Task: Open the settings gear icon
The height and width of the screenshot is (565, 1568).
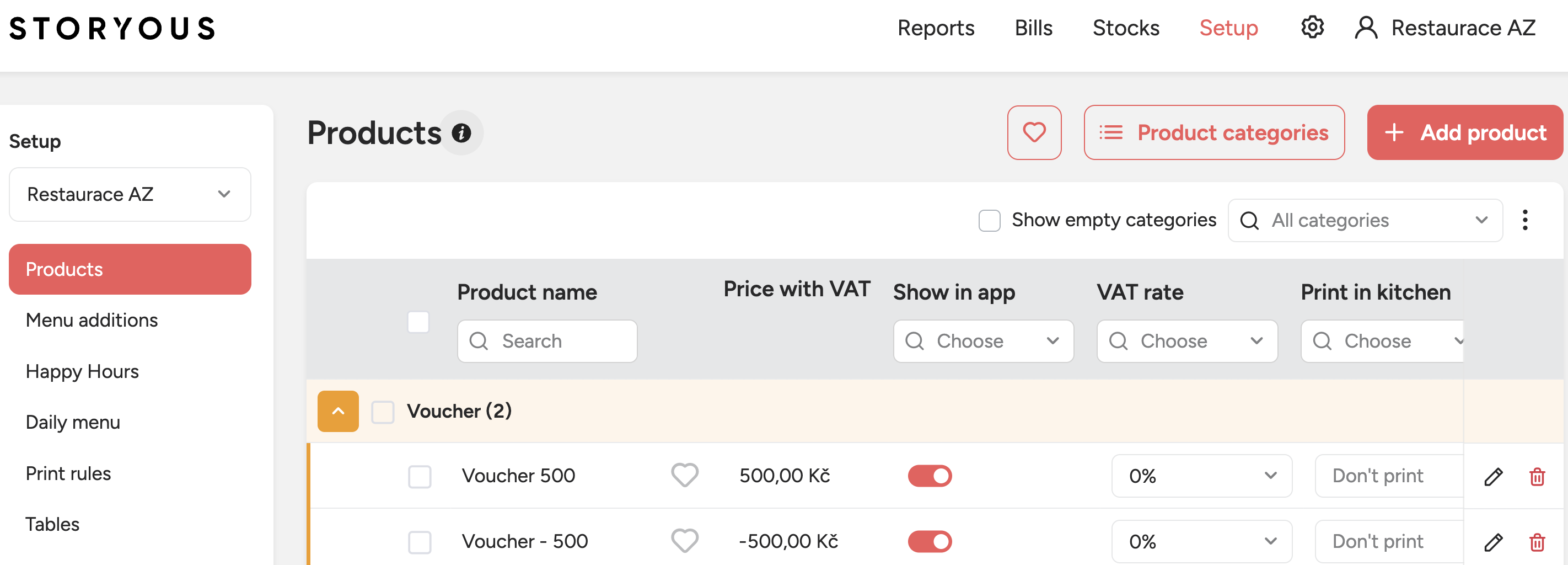Action: tap(1312, 28)
